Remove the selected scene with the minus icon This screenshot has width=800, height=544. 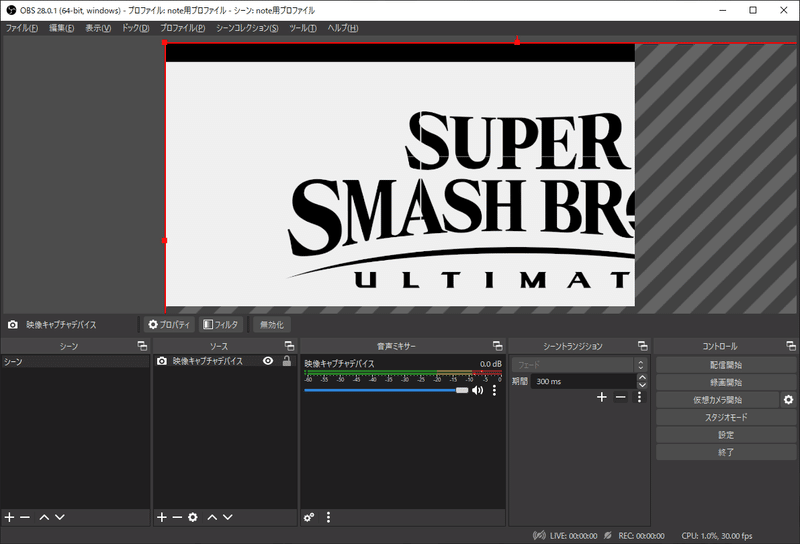25,517
